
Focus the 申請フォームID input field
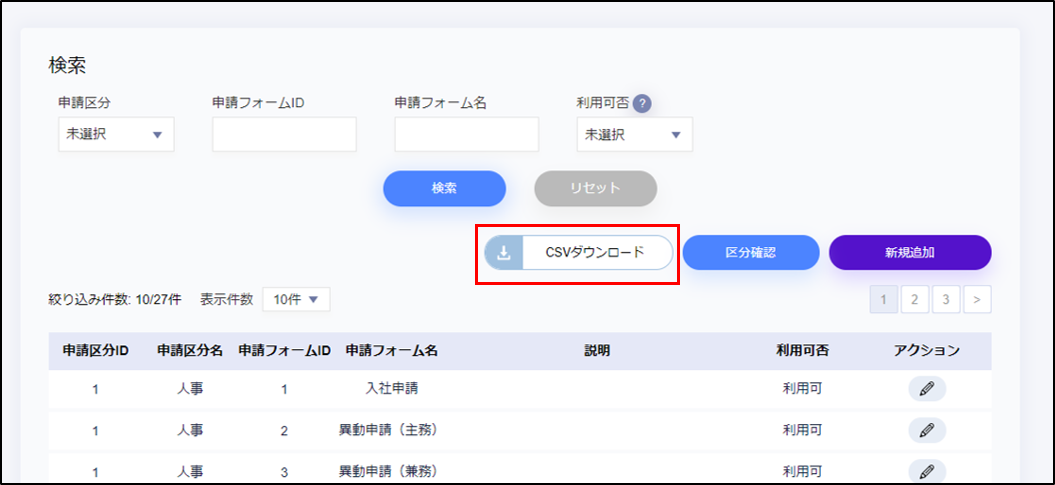284,135
